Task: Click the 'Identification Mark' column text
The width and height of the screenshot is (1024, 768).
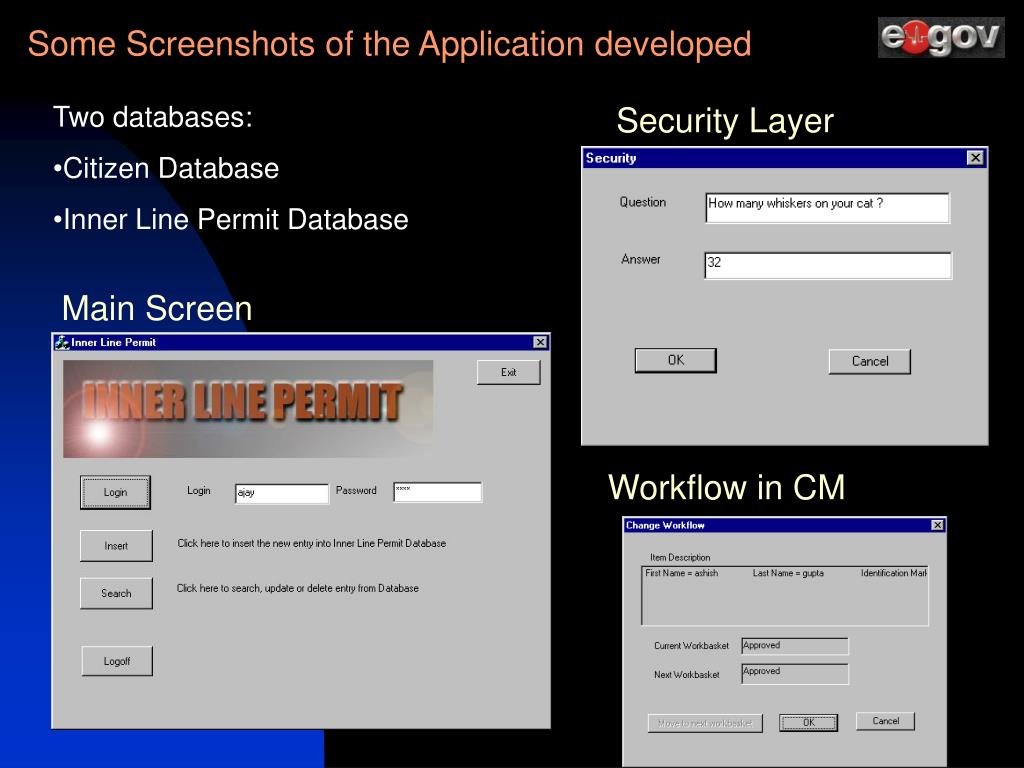Action: 893,573
